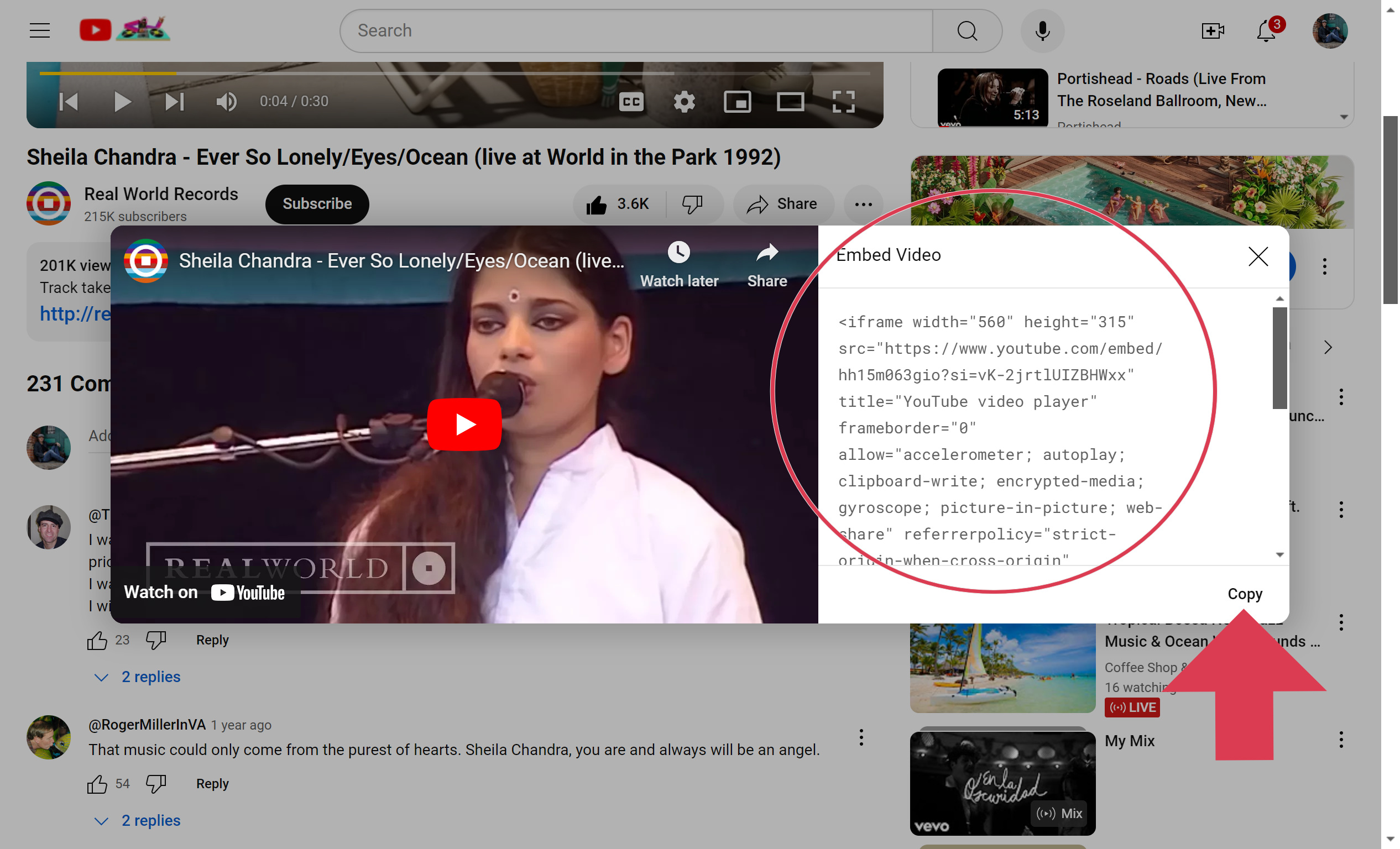Image resolution: width=1400 pixels, height=849 pixels.
Task: Click Watch on YouTube in preview
Action: (205, 593)
